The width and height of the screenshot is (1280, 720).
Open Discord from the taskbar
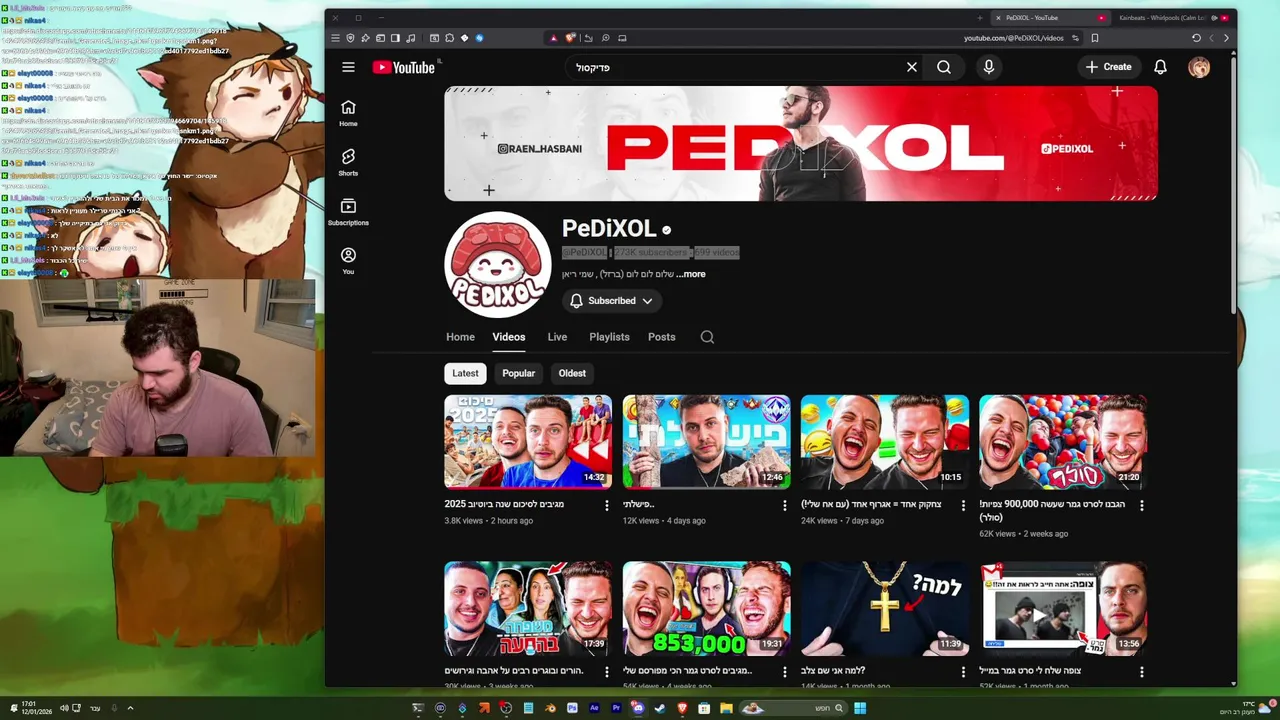pos(638,708)
